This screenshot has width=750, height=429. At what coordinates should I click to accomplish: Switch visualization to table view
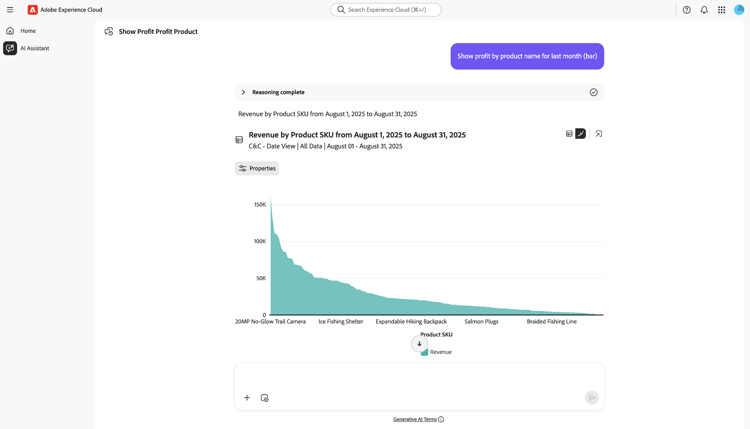(569, 133)
